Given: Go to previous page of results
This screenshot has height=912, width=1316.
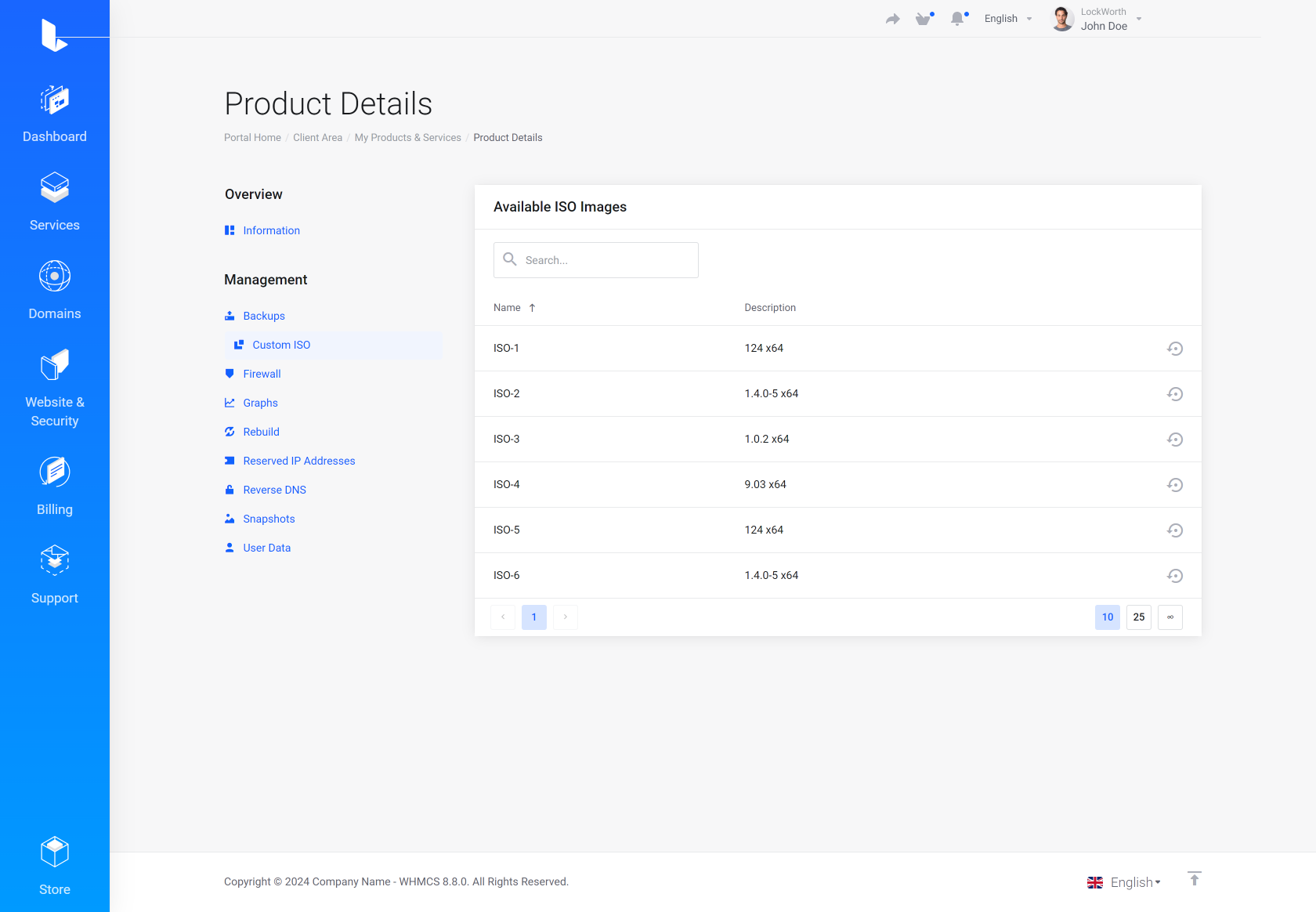Looking at the screenshot, I should [503, 617].
